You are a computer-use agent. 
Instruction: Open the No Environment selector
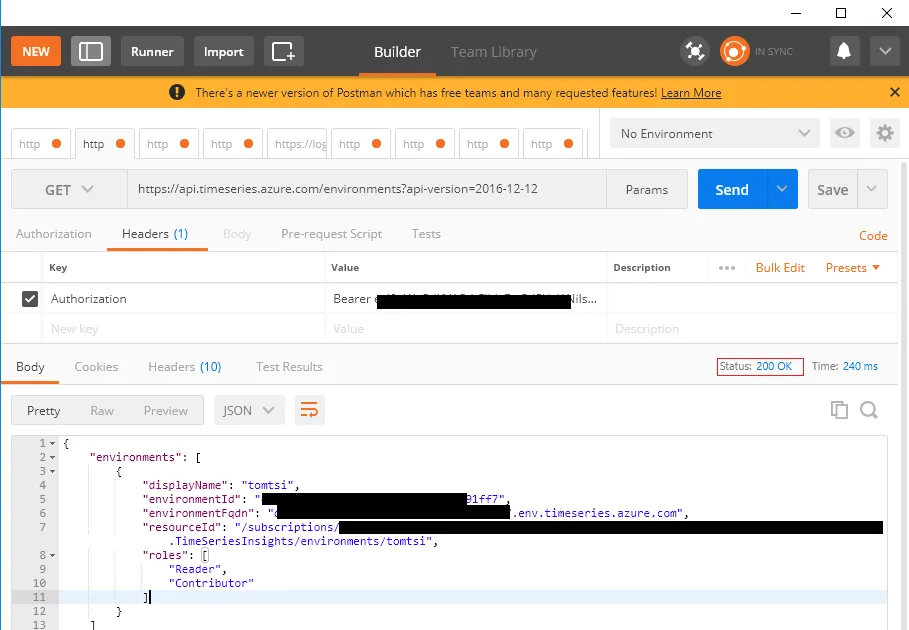click(715, 133)
